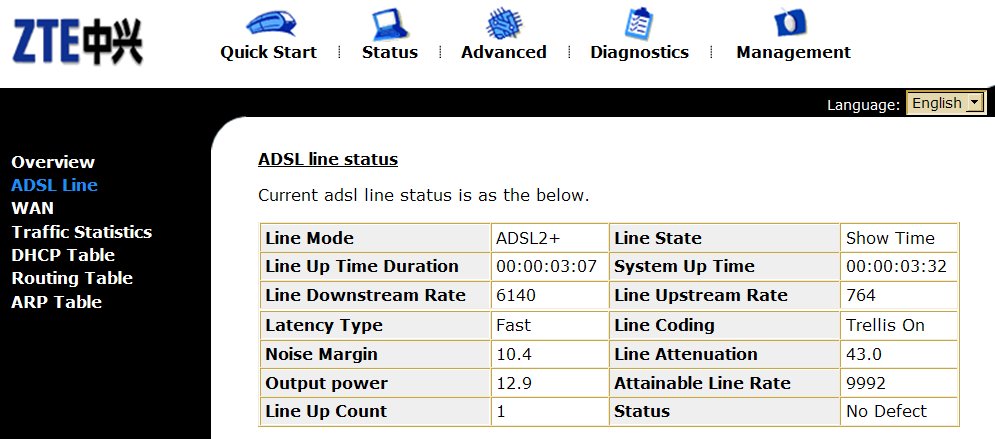Click the Status laptop icon
995x439 pixels.
point(389,22)
